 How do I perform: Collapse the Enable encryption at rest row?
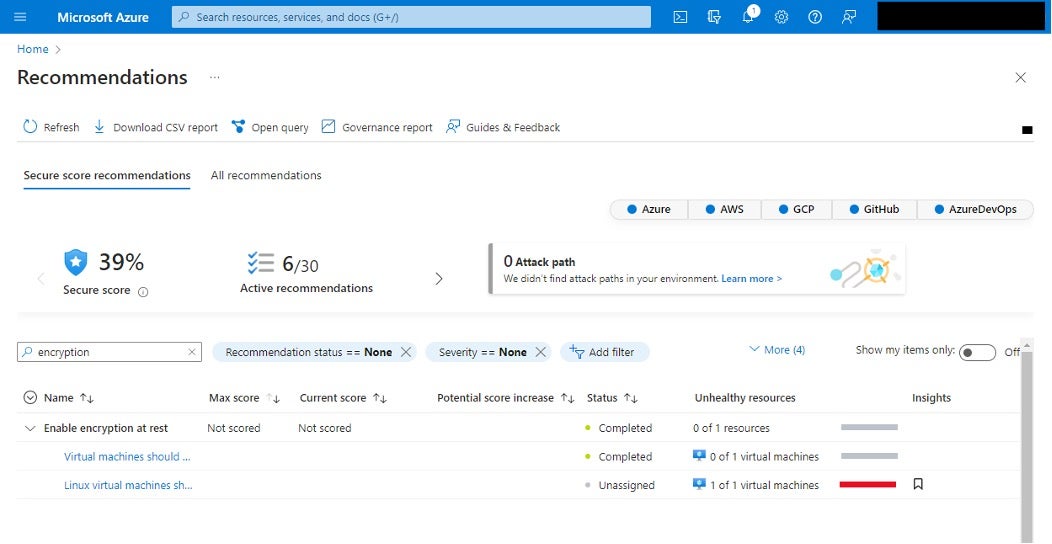(x=30, y=428)
